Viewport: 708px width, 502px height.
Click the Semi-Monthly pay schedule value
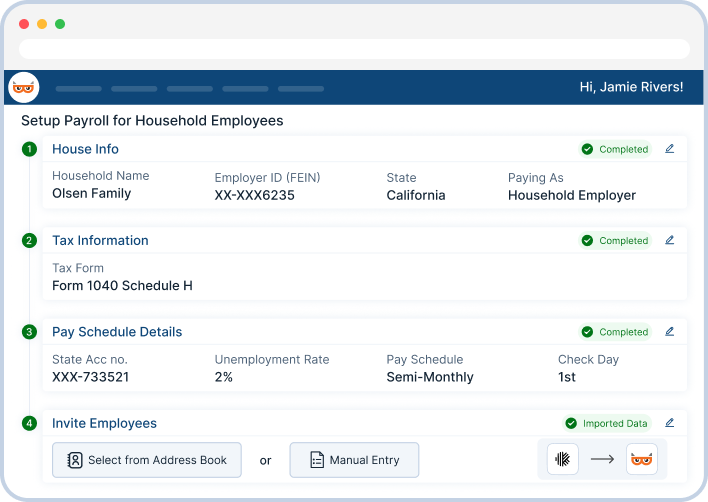tap(430, 377)
